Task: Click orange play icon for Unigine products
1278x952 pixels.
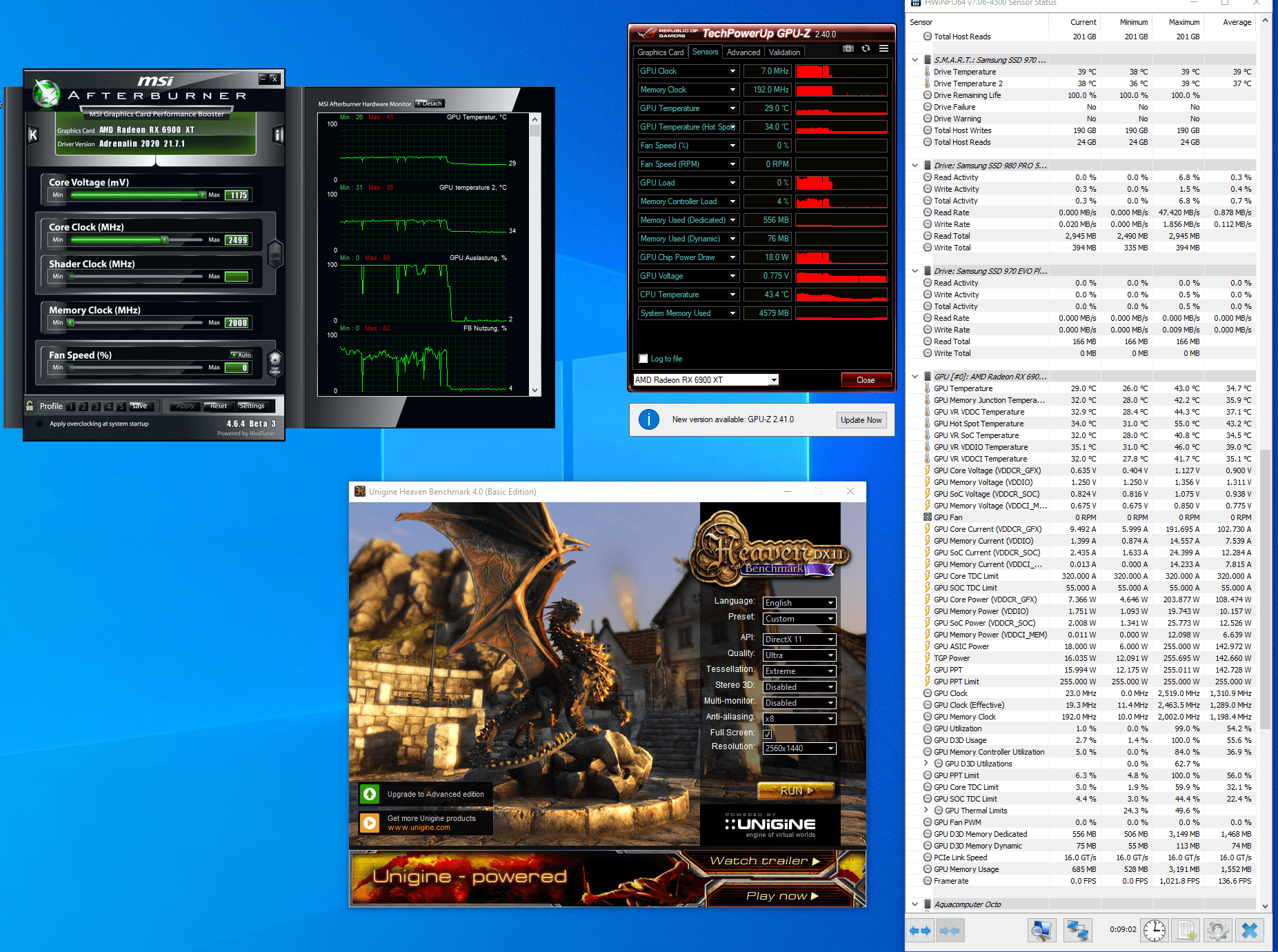Action: coord(370,822)
